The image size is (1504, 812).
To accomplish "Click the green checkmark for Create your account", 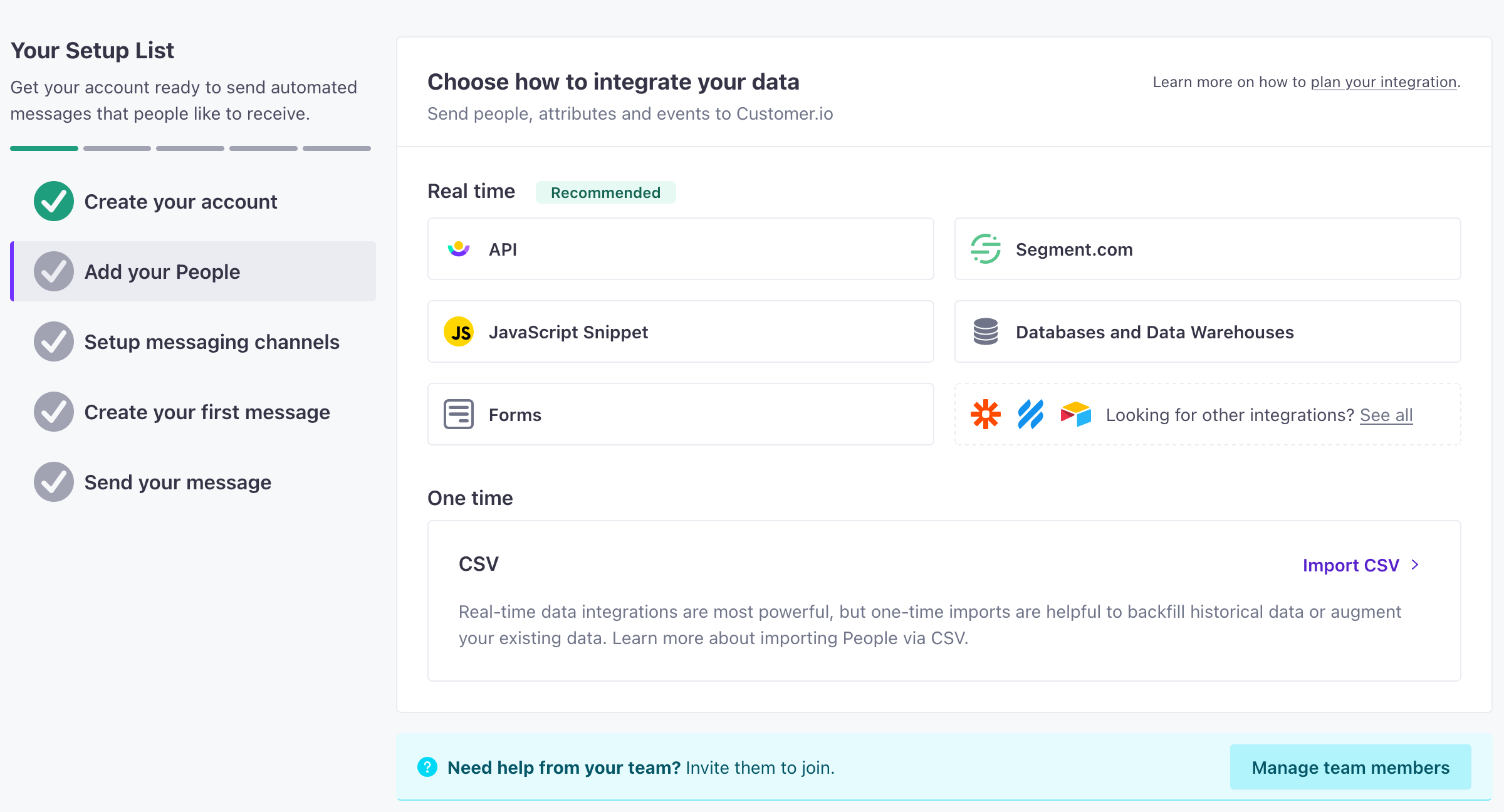I will click(x=54, y=201).
